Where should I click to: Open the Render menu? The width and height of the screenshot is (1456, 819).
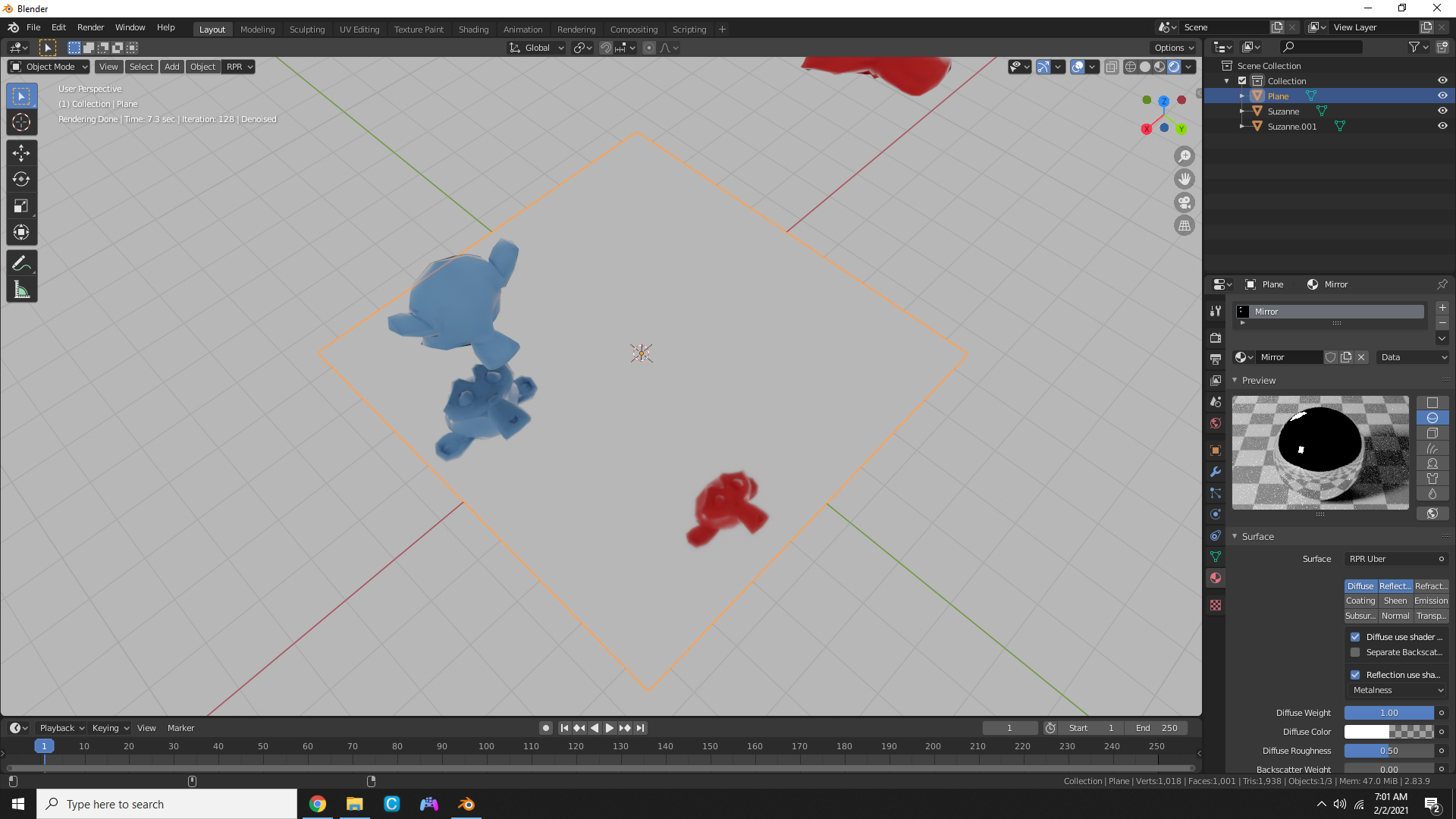(x=90, y=27)
